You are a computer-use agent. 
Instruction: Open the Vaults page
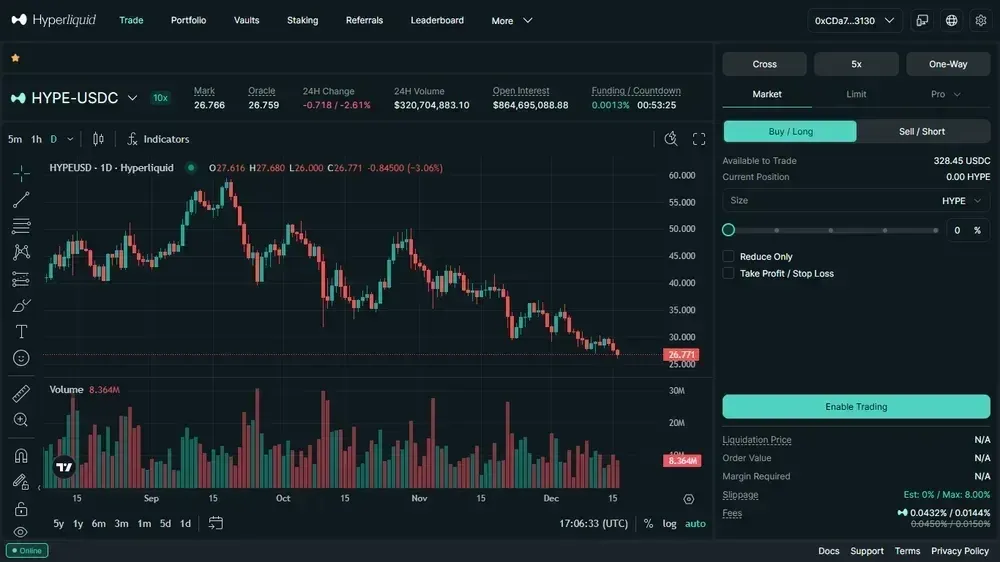246,20
